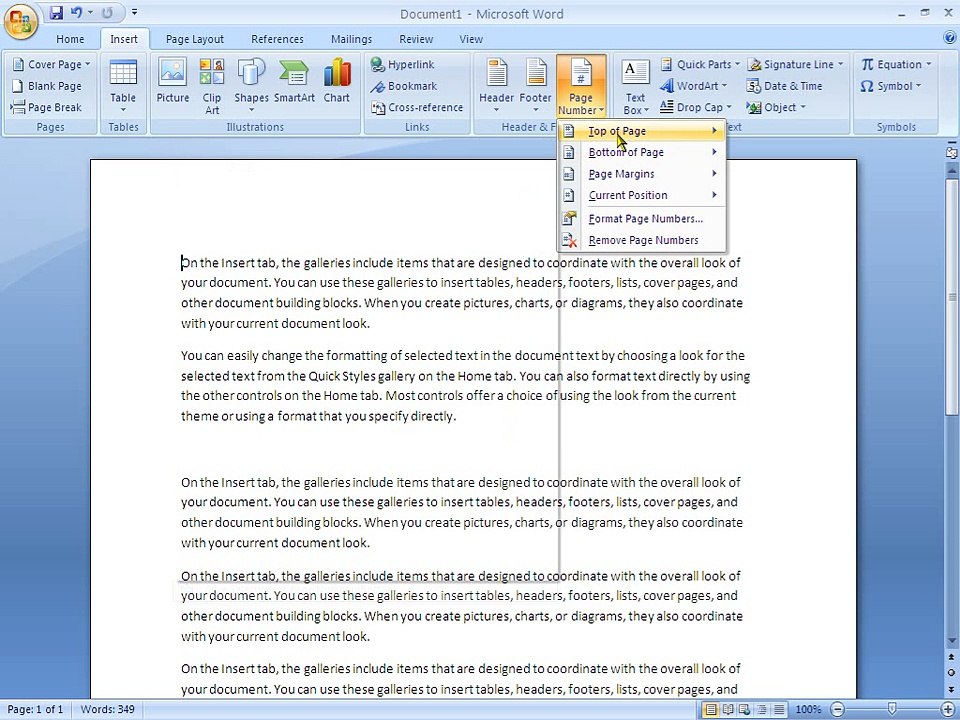Open the Object dropdown
Screen dimensions: 960x720
pyautogui.click(x=776, y=107)
